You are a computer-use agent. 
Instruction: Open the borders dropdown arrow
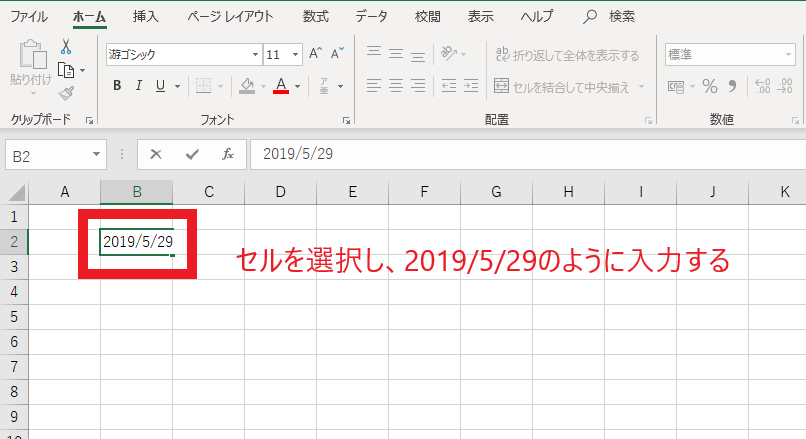(221, 86)
